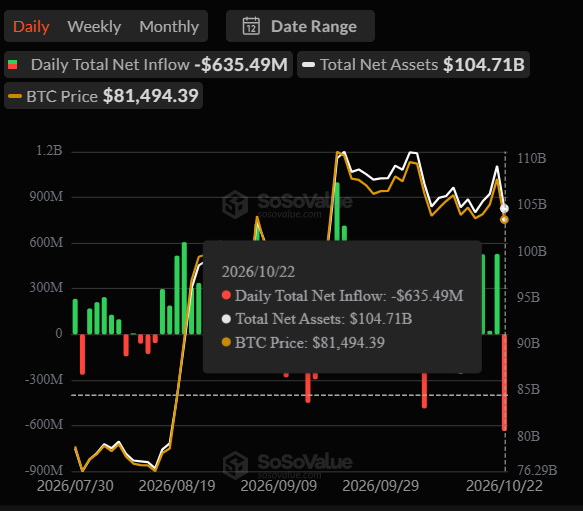Screen dimensions: 583x511
Task: Click the 110B right axis label
Action: [532, 158]
